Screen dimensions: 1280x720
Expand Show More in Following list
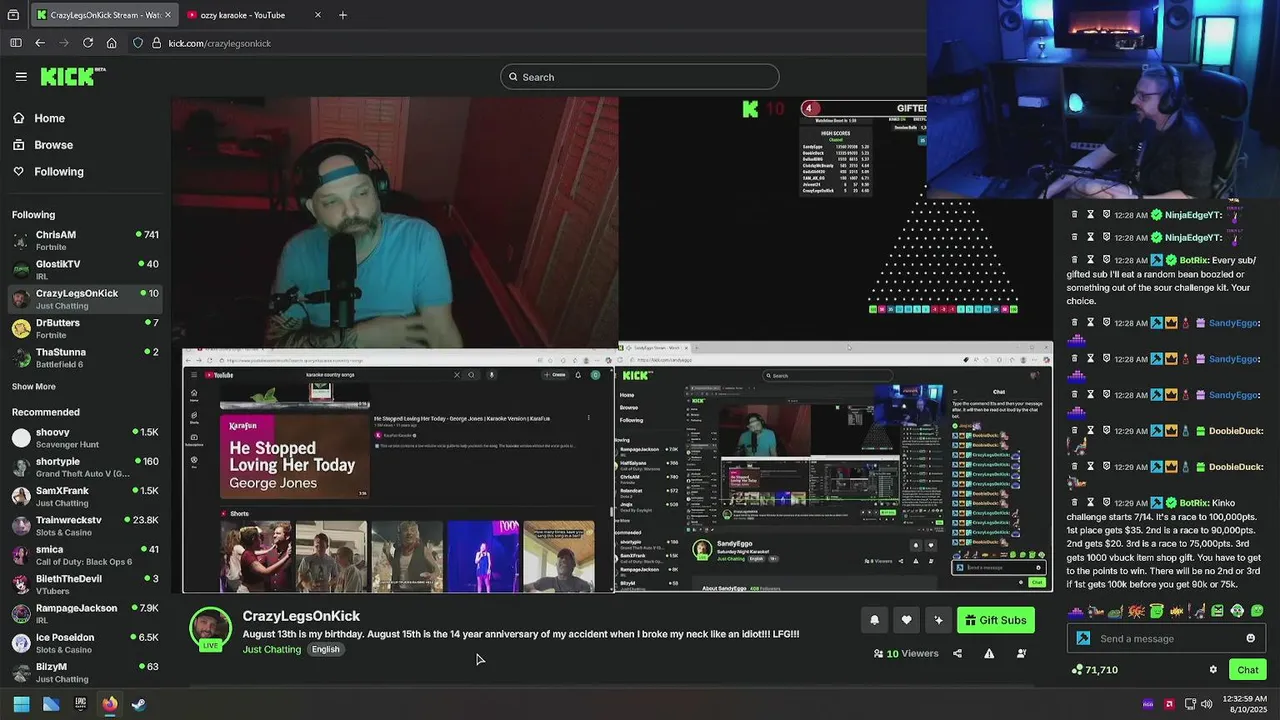(34, 387)
